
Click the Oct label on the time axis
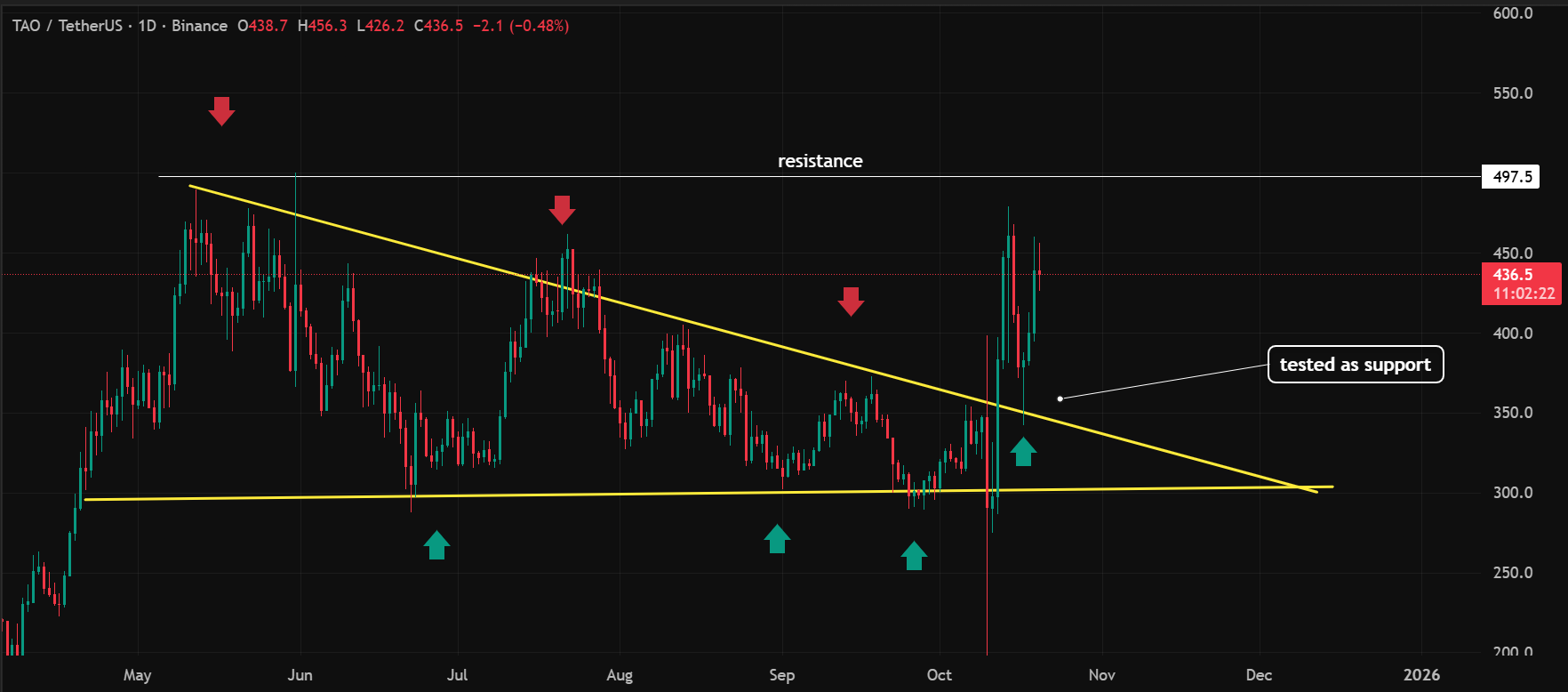point(939,675)
